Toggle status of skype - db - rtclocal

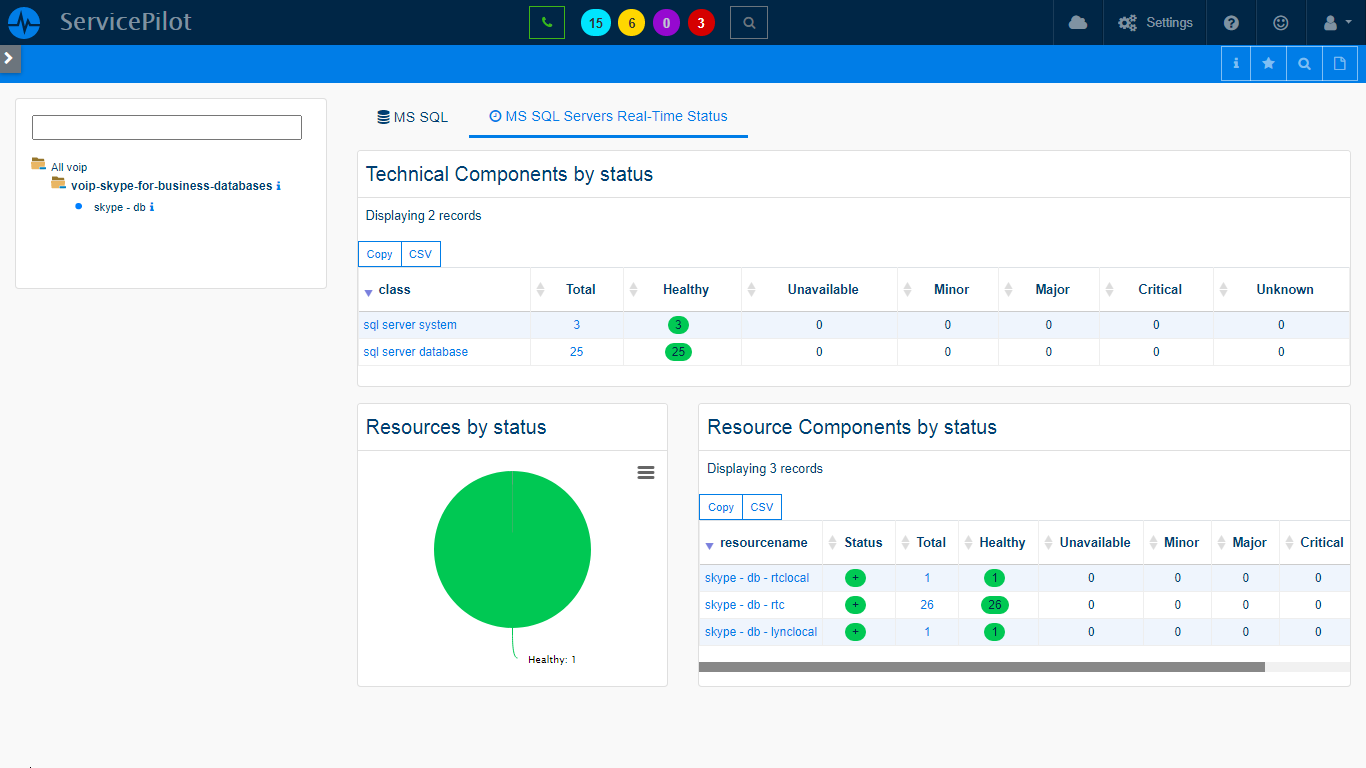coord(855,578)
